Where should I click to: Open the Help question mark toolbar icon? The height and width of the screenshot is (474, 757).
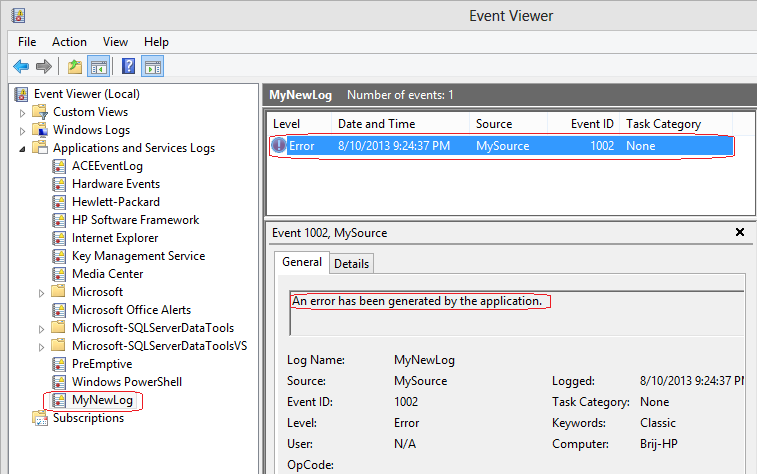tap(128, 66)
